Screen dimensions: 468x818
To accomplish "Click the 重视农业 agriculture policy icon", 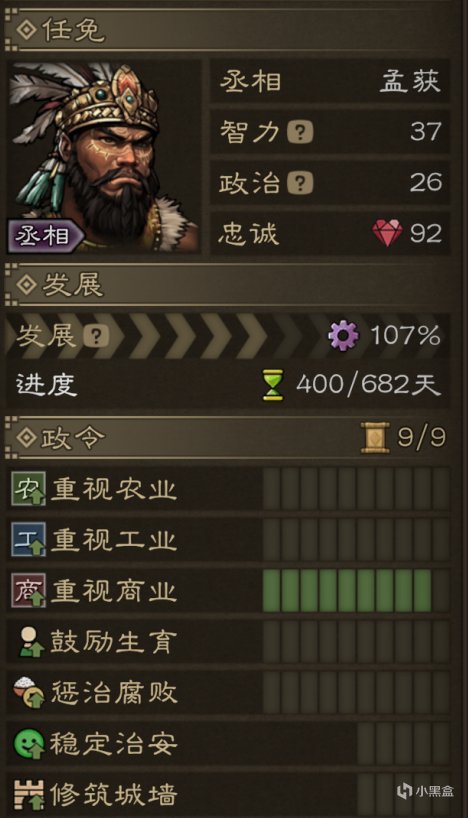I will (29, 488).
